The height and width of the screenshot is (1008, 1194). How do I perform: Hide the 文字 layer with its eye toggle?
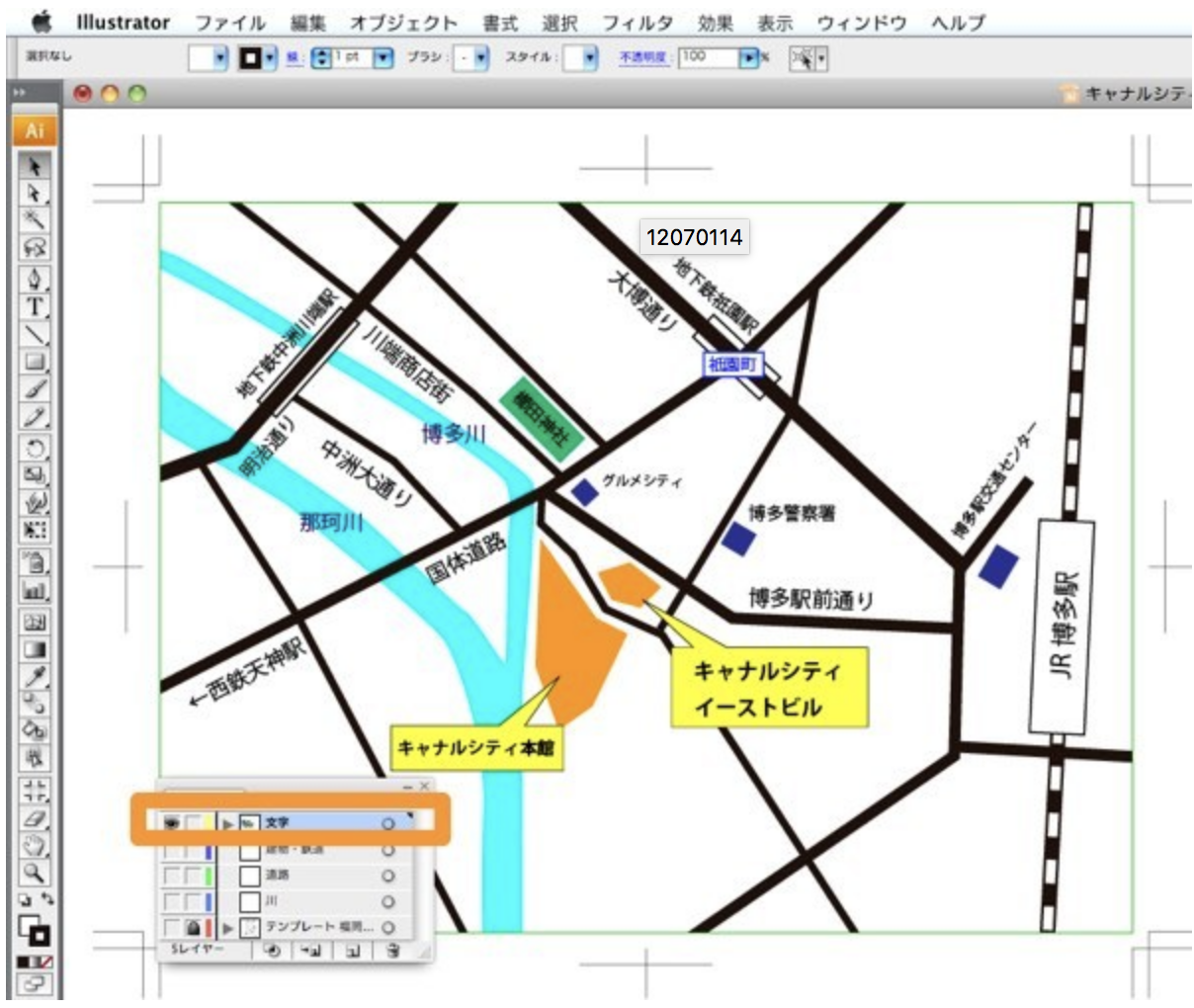(172, 824)
